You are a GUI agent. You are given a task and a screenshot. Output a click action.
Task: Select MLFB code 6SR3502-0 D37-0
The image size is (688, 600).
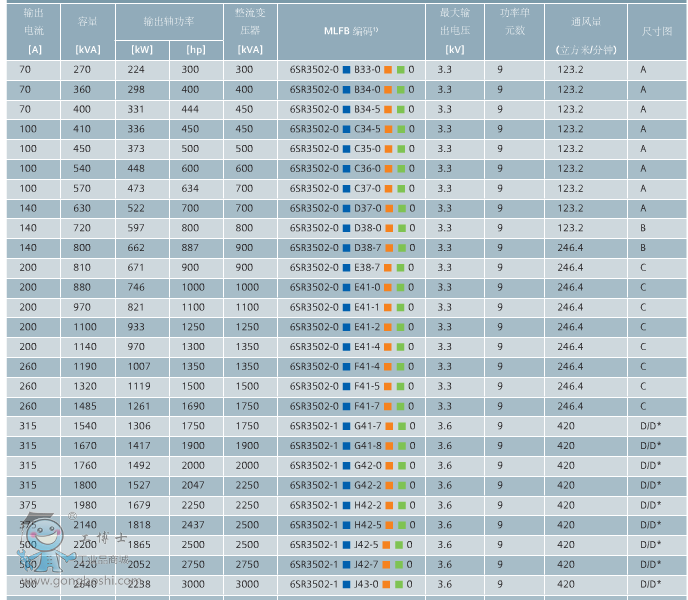[352, 208]
